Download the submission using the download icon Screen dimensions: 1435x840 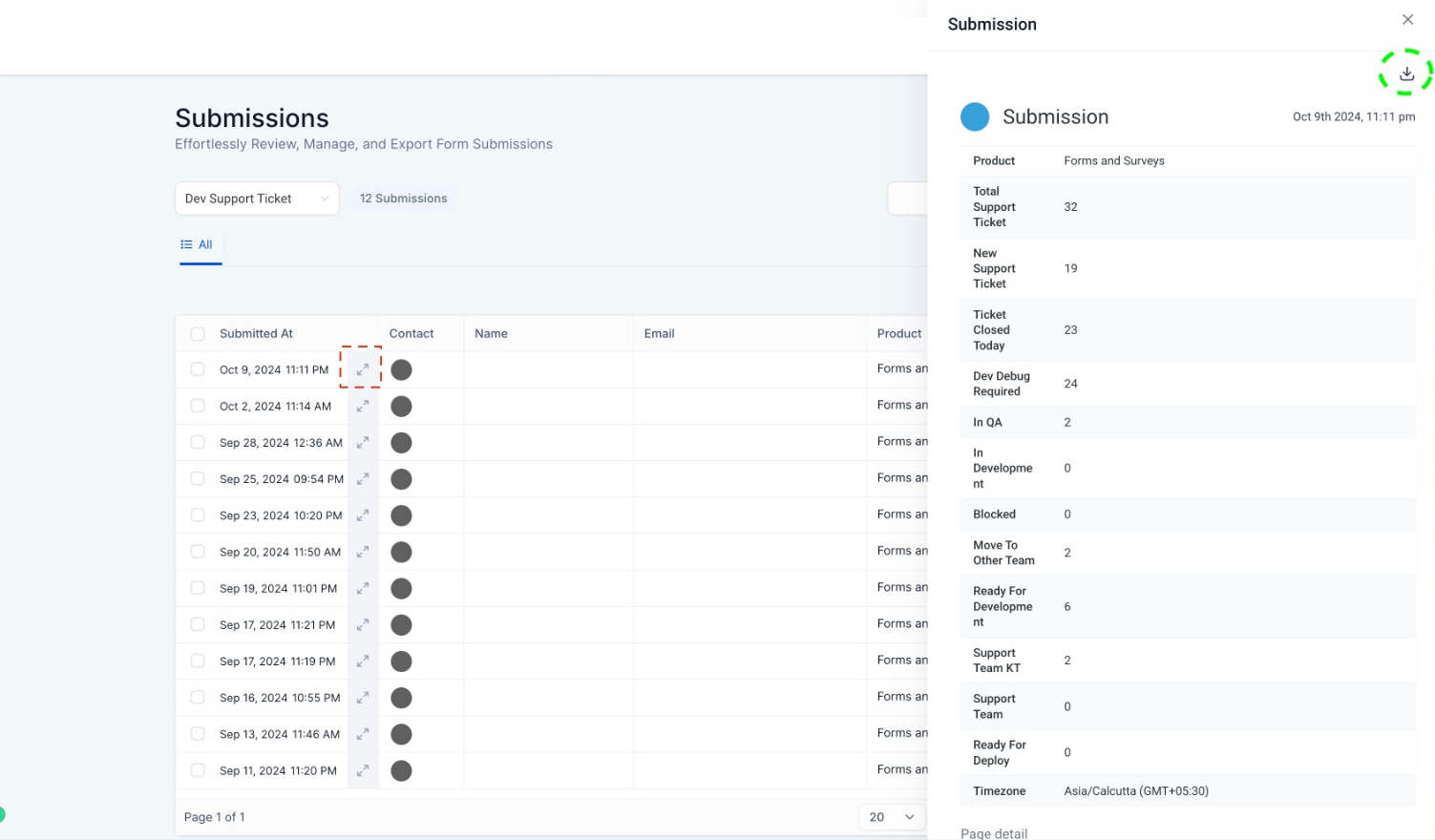coord(1406,73)
